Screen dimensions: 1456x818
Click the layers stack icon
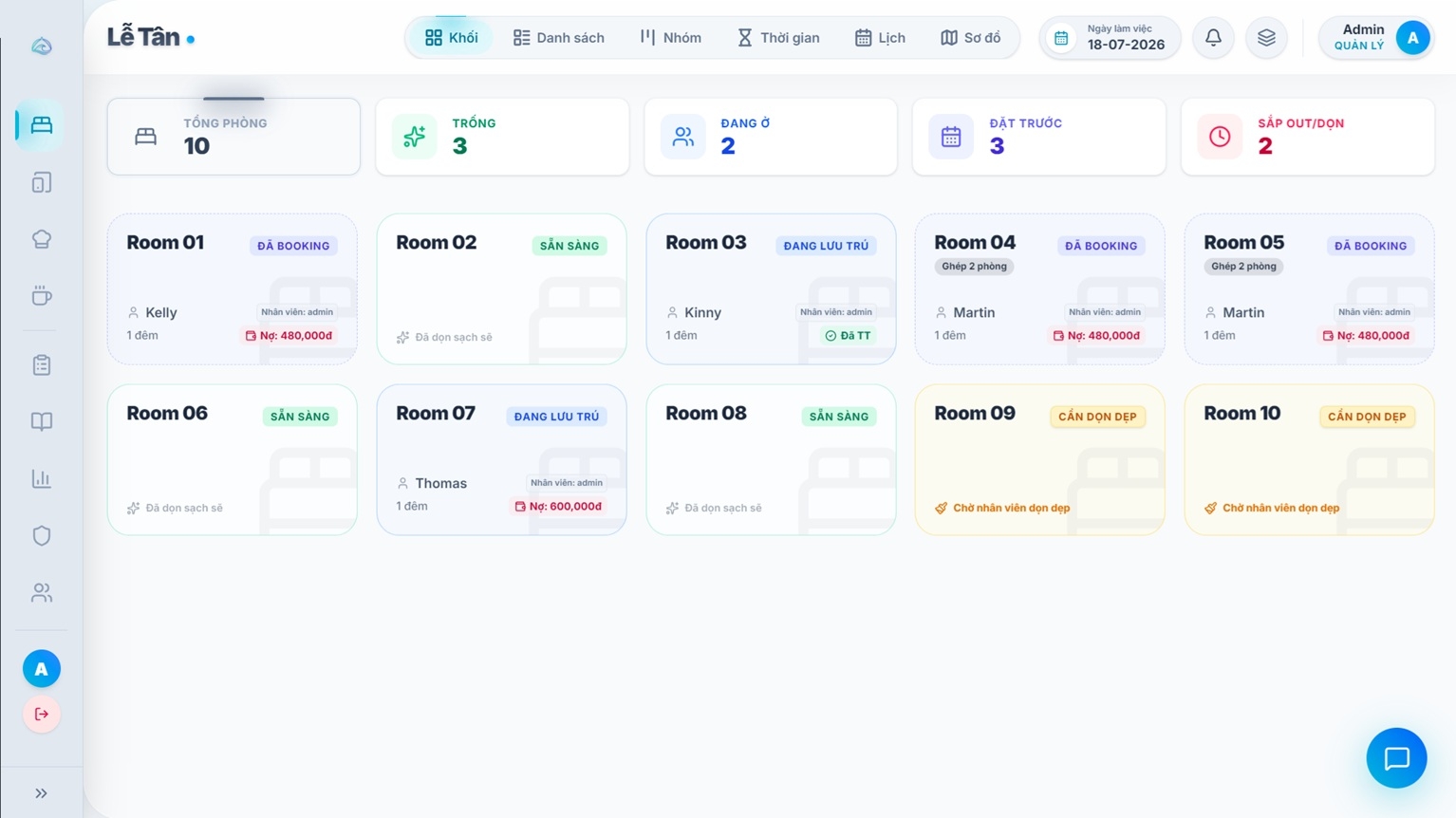pos(1266,38)
